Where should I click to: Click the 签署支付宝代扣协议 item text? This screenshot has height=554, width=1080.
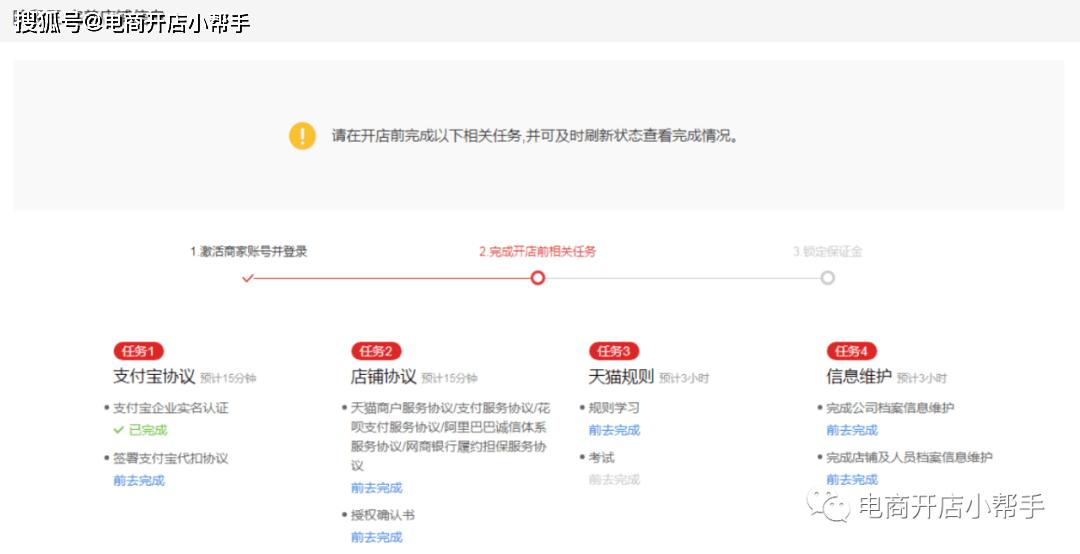(x=170, y=458)
